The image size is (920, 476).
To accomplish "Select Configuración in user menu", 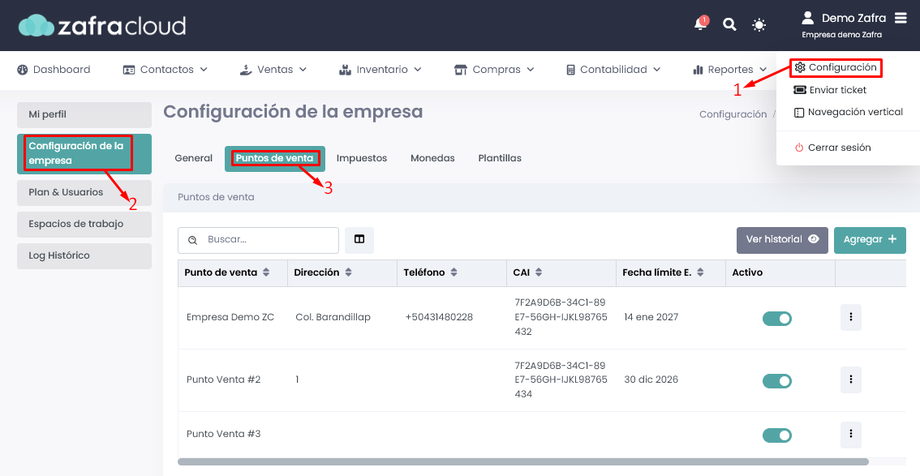I will (836, 67).
